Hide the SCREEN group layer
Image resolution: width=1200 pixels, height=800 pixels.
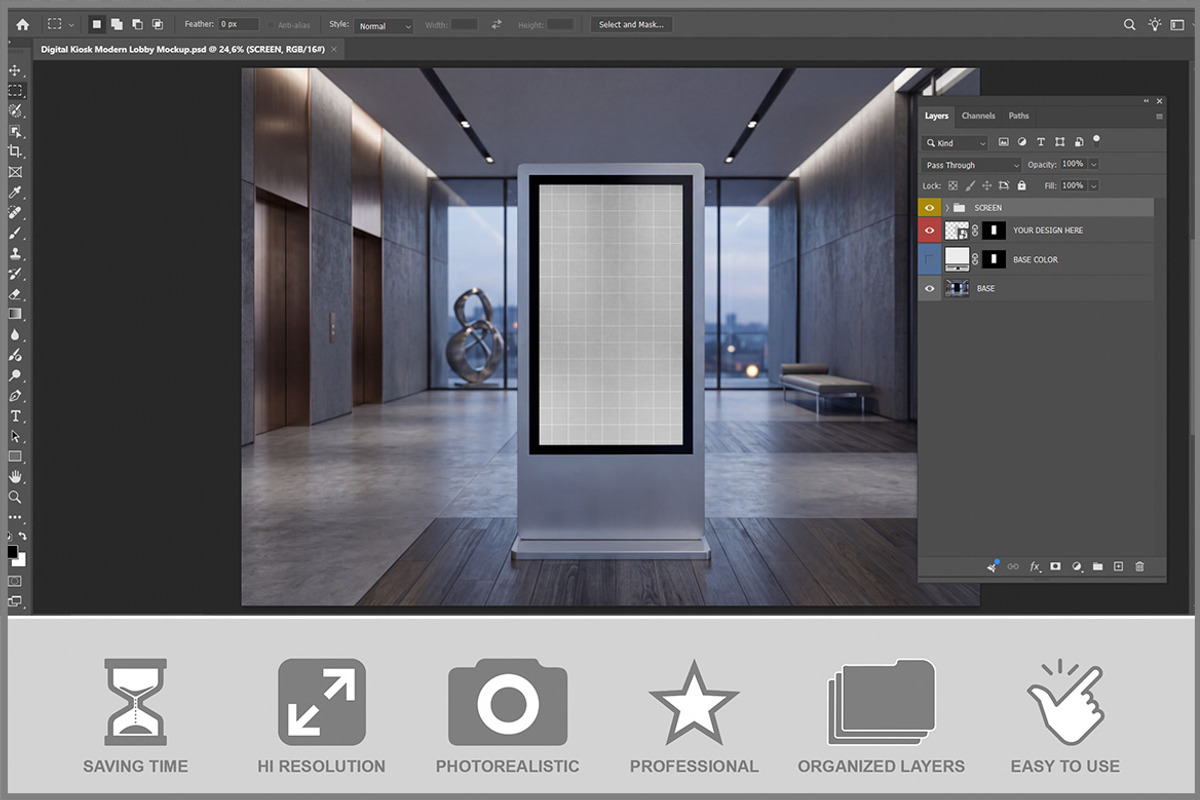[x=930, y=207]
